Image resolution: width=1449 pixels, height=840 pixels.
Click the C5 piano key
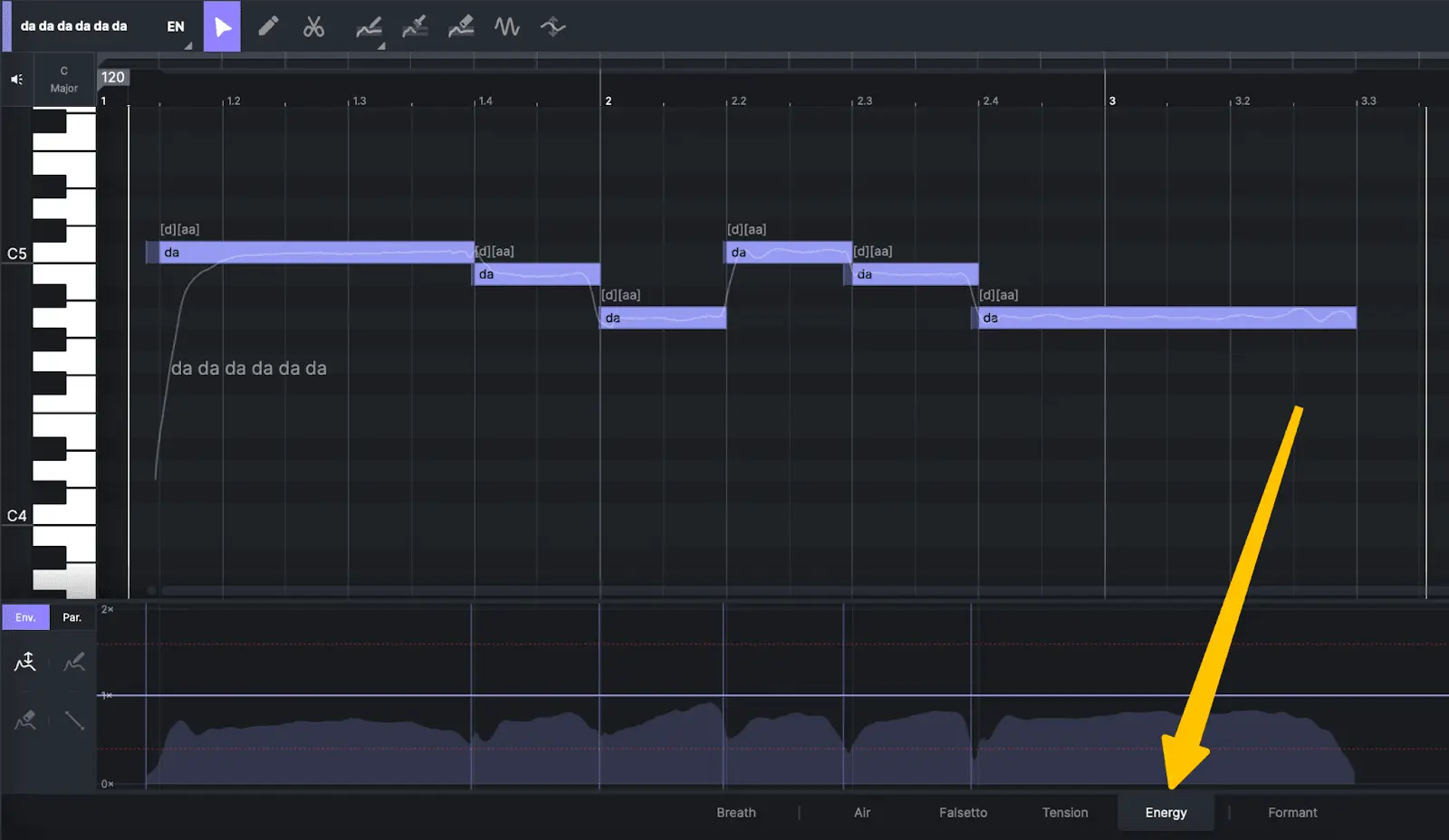63,254
